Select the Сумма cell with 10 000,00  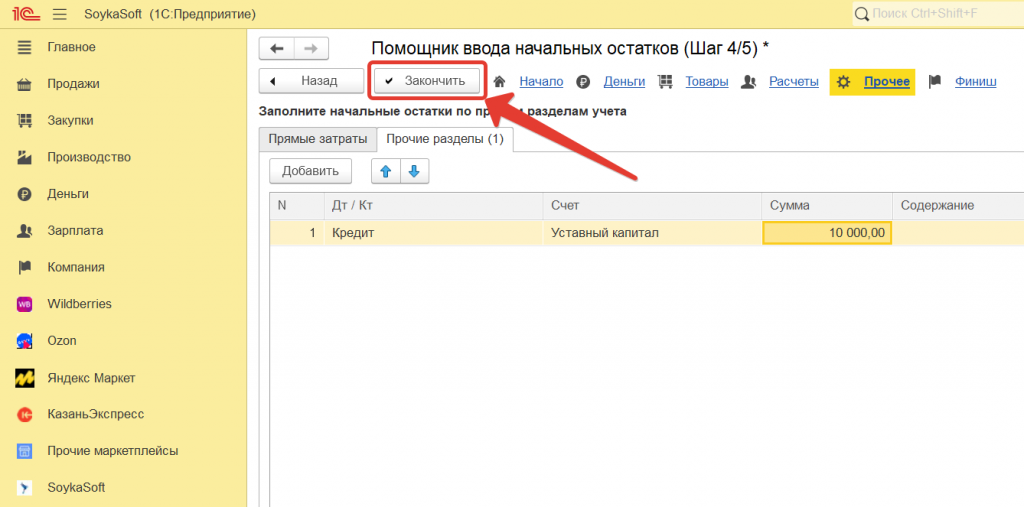coord(826,233)
